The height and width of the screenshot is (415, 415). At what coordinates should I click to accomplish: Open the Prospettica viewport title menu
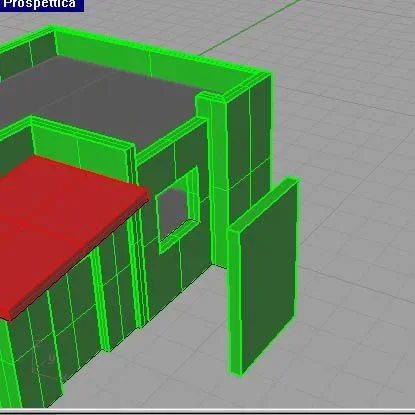41,5
